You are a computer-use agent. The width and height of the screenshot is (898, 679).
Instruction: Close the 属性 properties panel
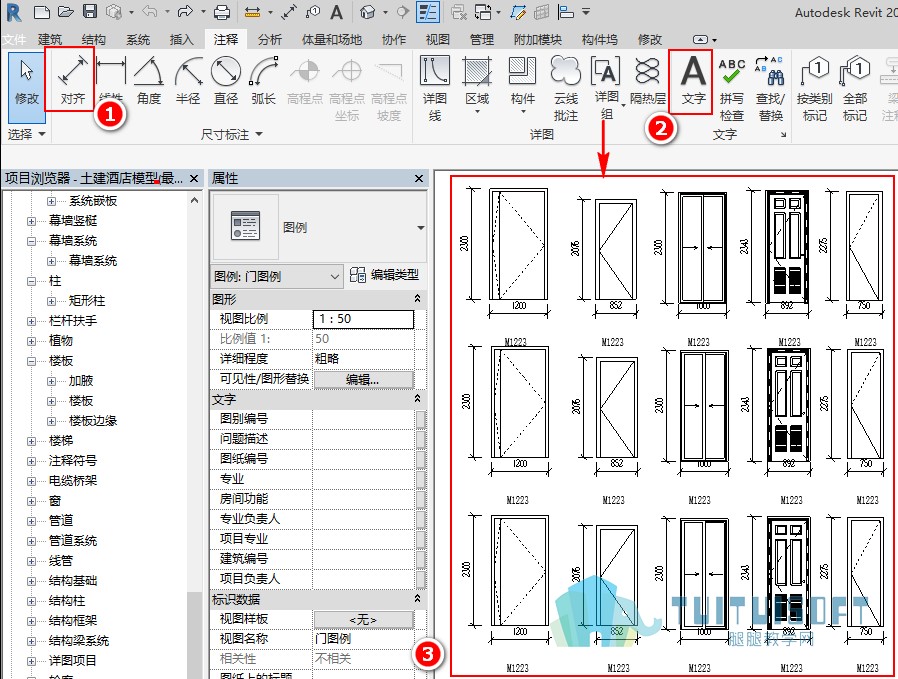419,179
